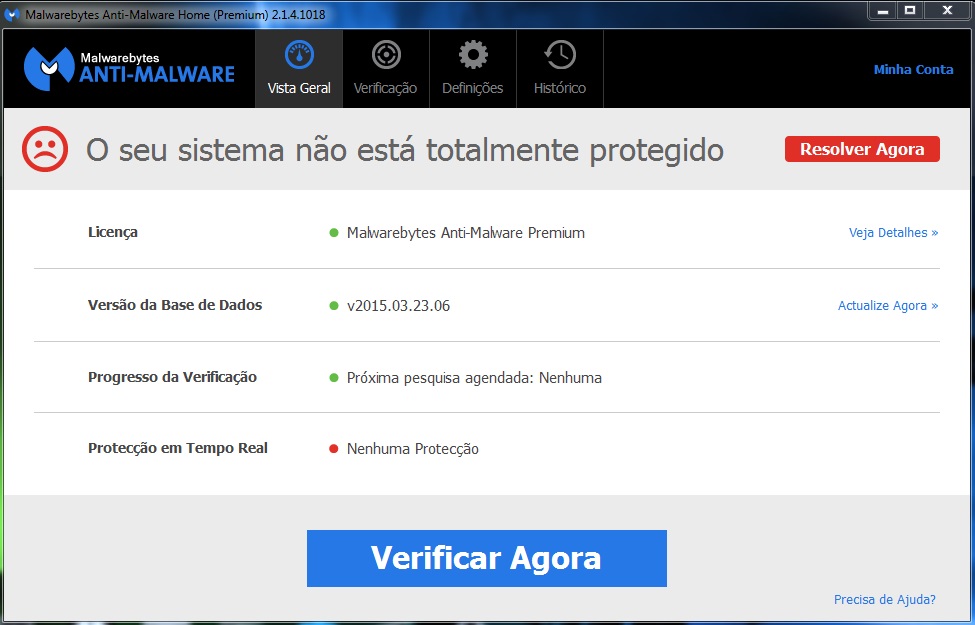Click the Malwarebytes Anti-Malware logo
The height and width of the screenshot is (625, 975).
[129, 68]
